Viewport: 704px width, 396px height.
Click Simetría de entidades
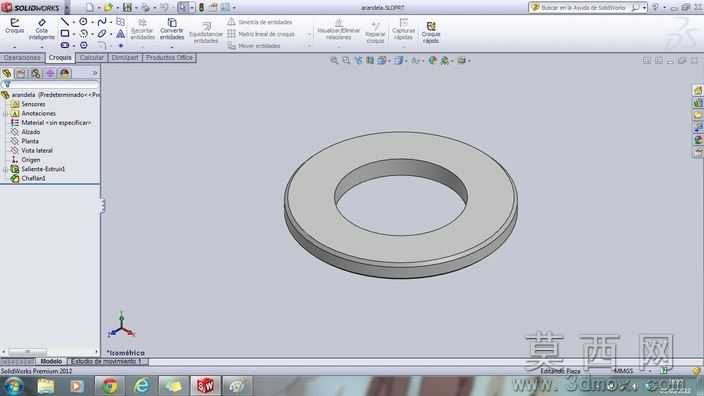click(260, 22)
